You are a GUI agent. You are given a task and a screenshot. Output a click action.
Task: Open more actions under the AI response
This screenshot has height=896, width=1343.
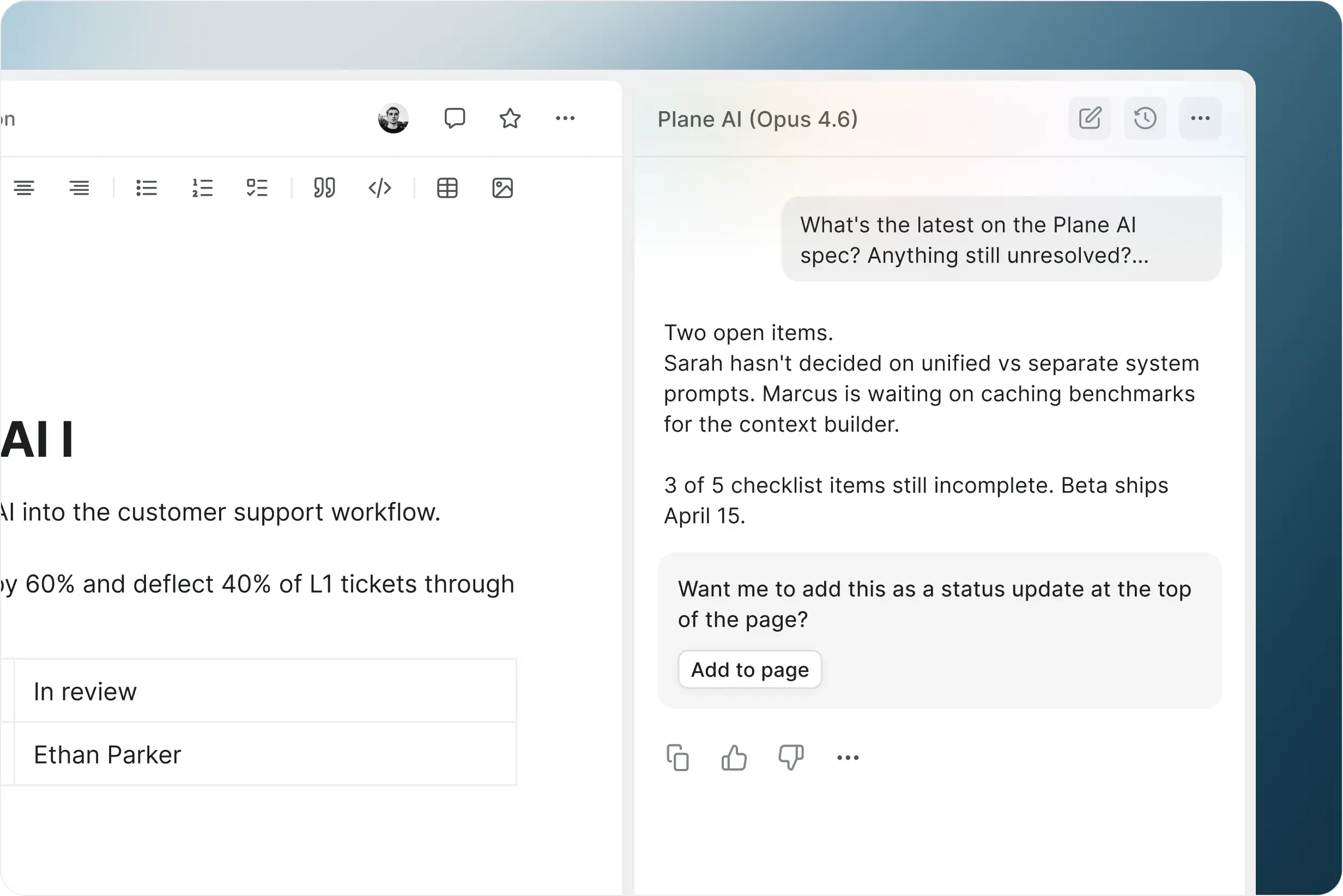pyautogui.click(x=847, y=757)
